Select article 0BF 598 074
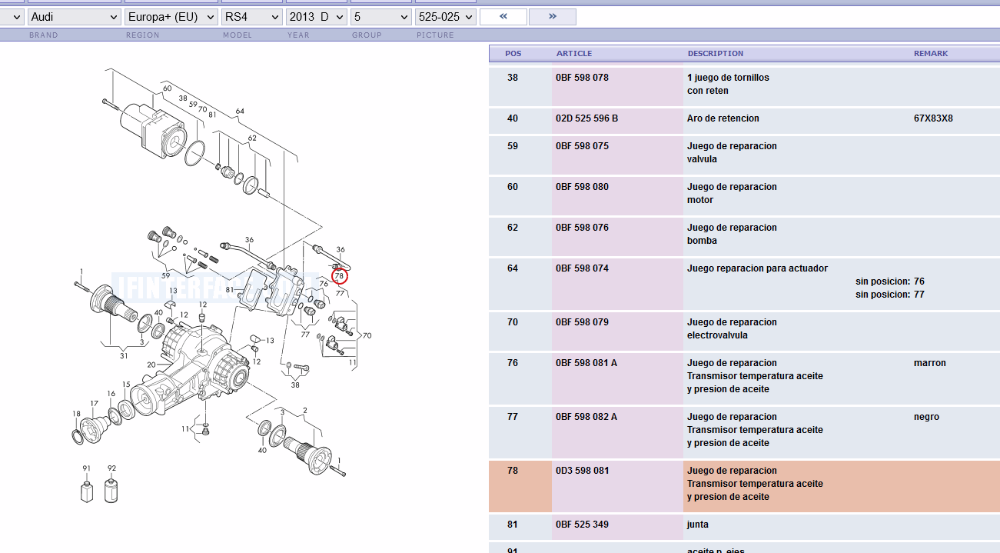The width and height of the screenshot is (1000, 553). point(582,269)
